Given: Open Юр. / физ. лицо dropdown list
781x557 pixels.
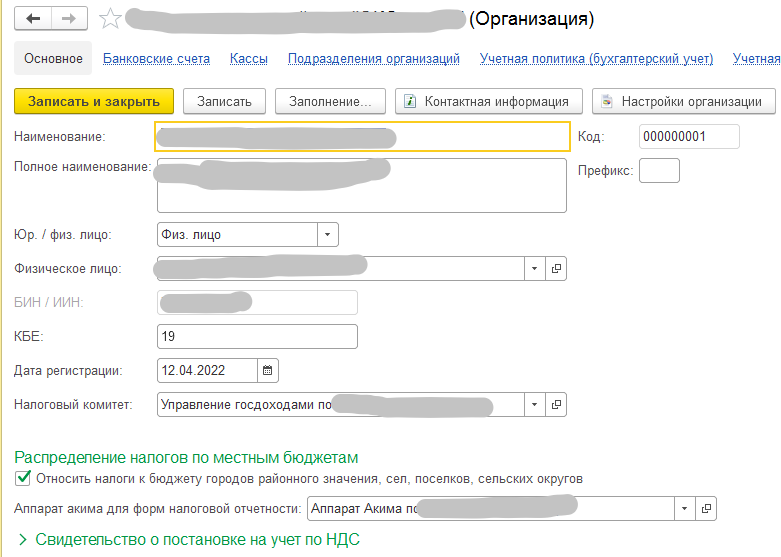Looking at the screenshot, I should [328, 235].
